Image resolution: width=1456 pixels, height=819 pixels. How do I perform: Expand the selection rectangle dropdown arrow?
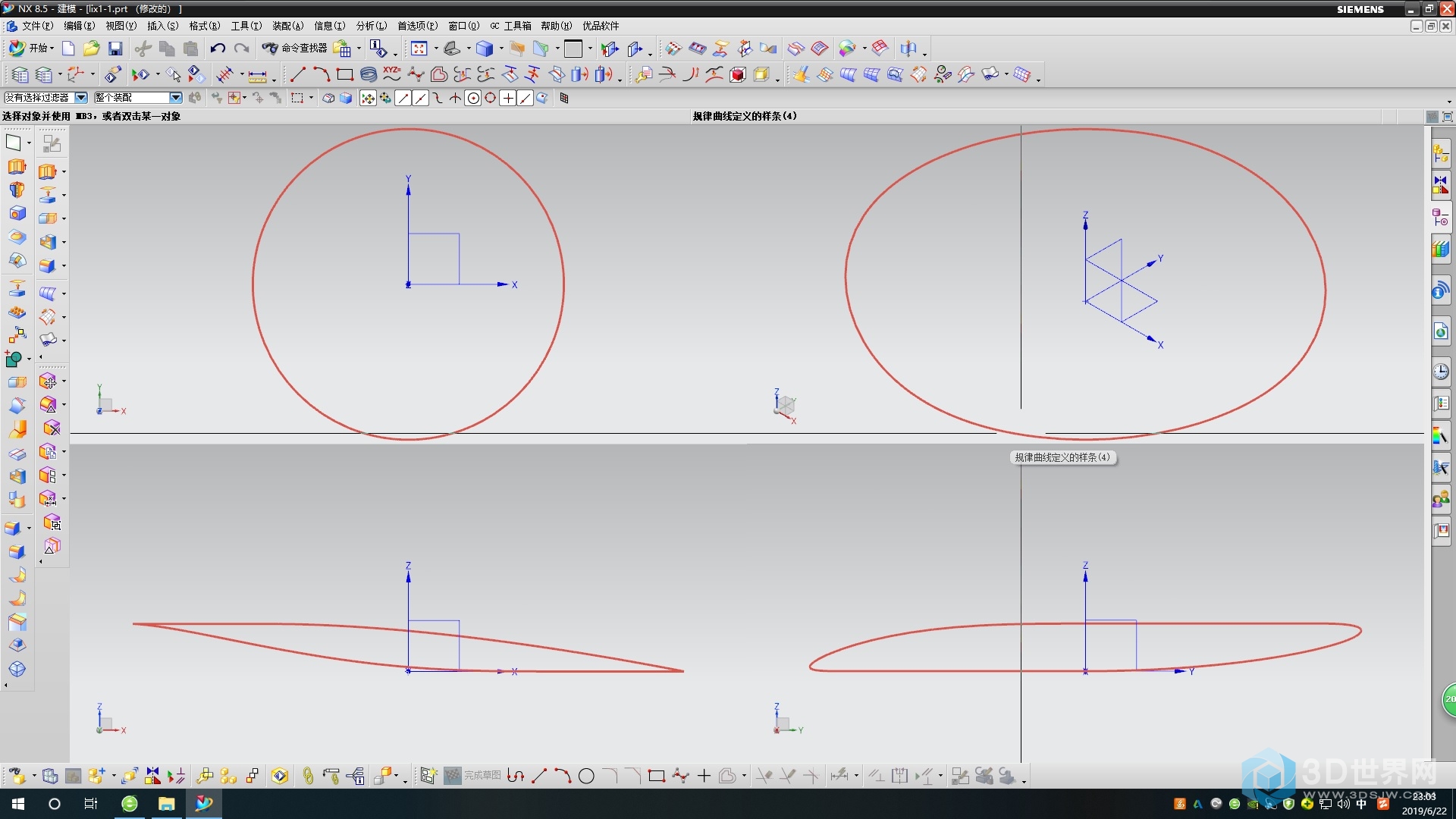pos(311,98)
